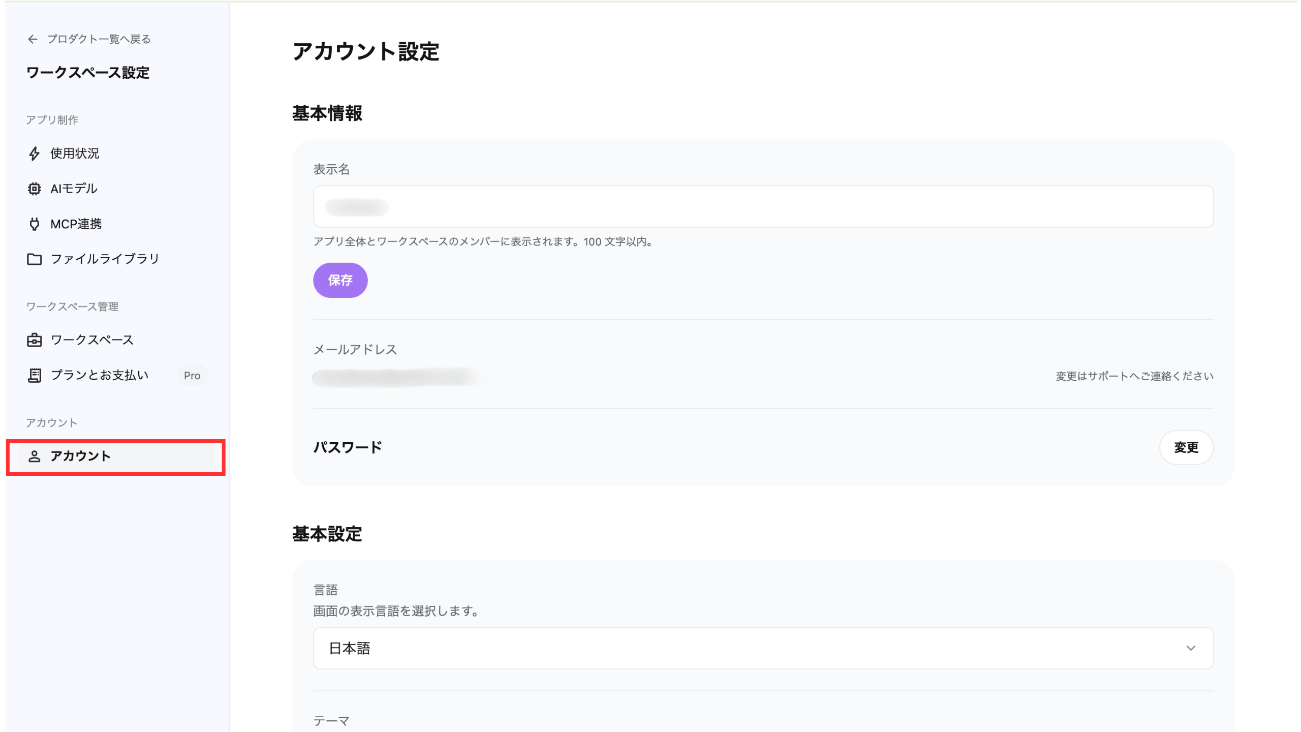Click inside the 表示名 input field
Screen dimensions: 1301x732
tap(763, 206)
